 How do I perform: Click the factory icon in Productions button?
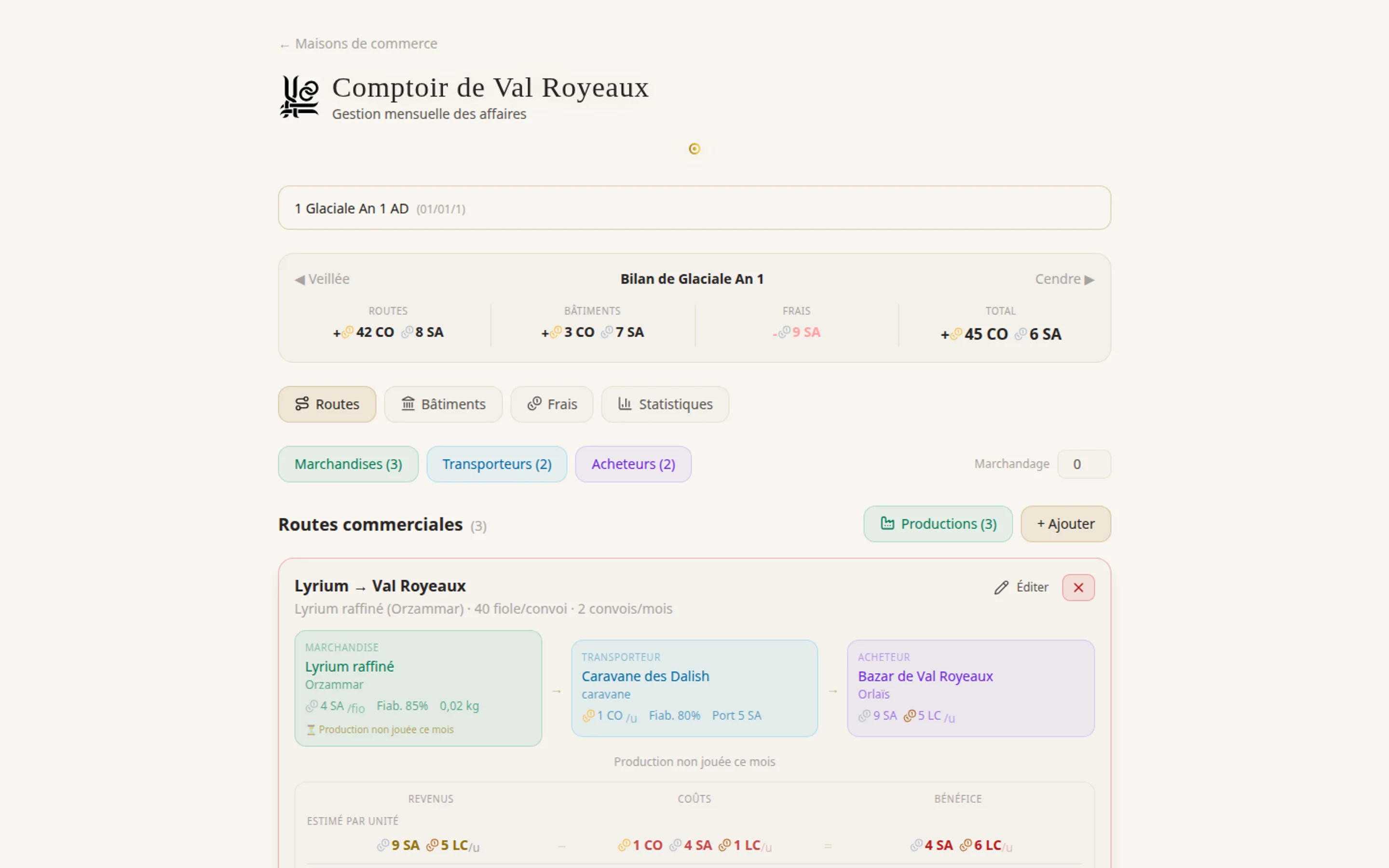887,523
